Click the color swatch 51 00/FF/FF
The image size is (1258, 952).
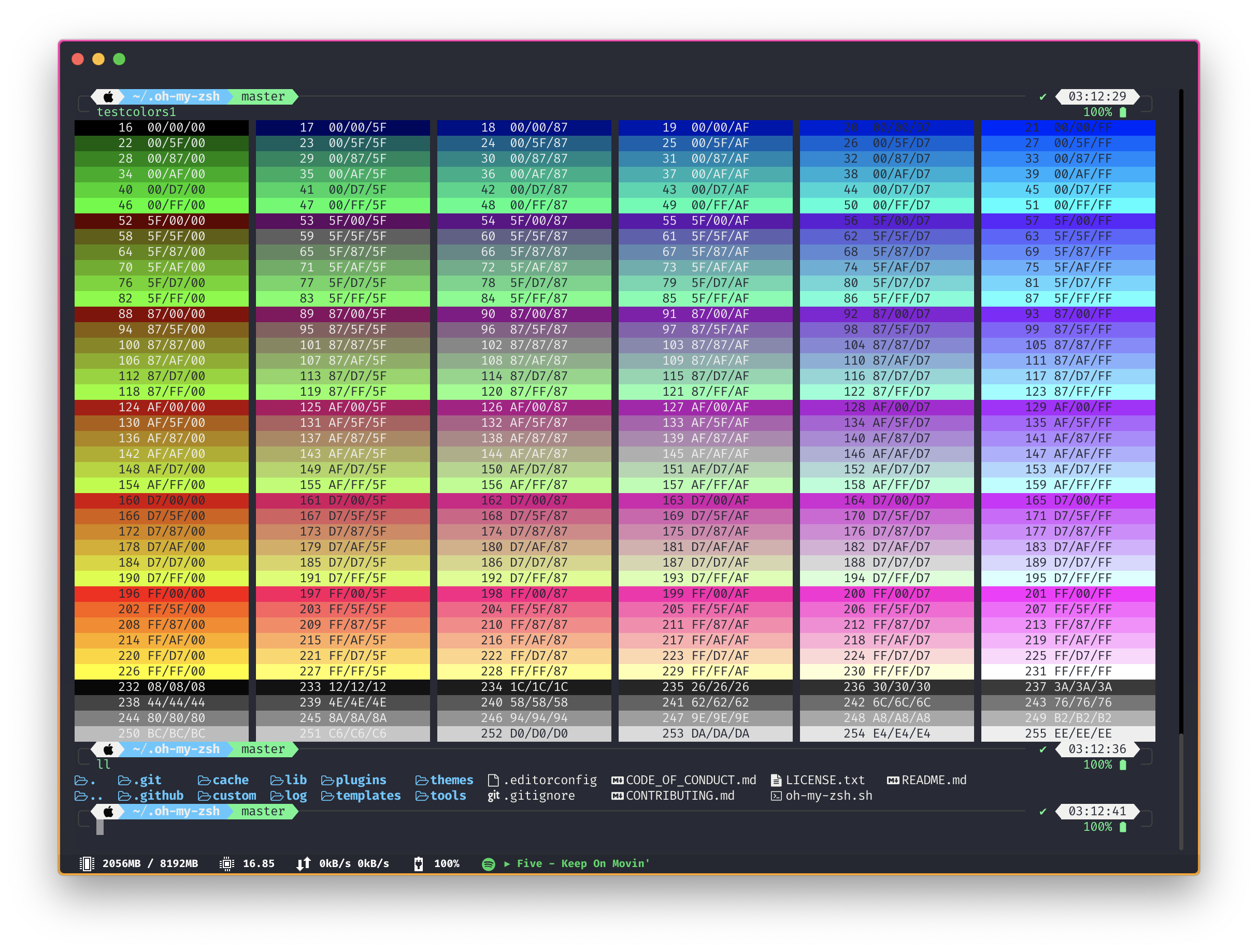[x=1068, y=205]
